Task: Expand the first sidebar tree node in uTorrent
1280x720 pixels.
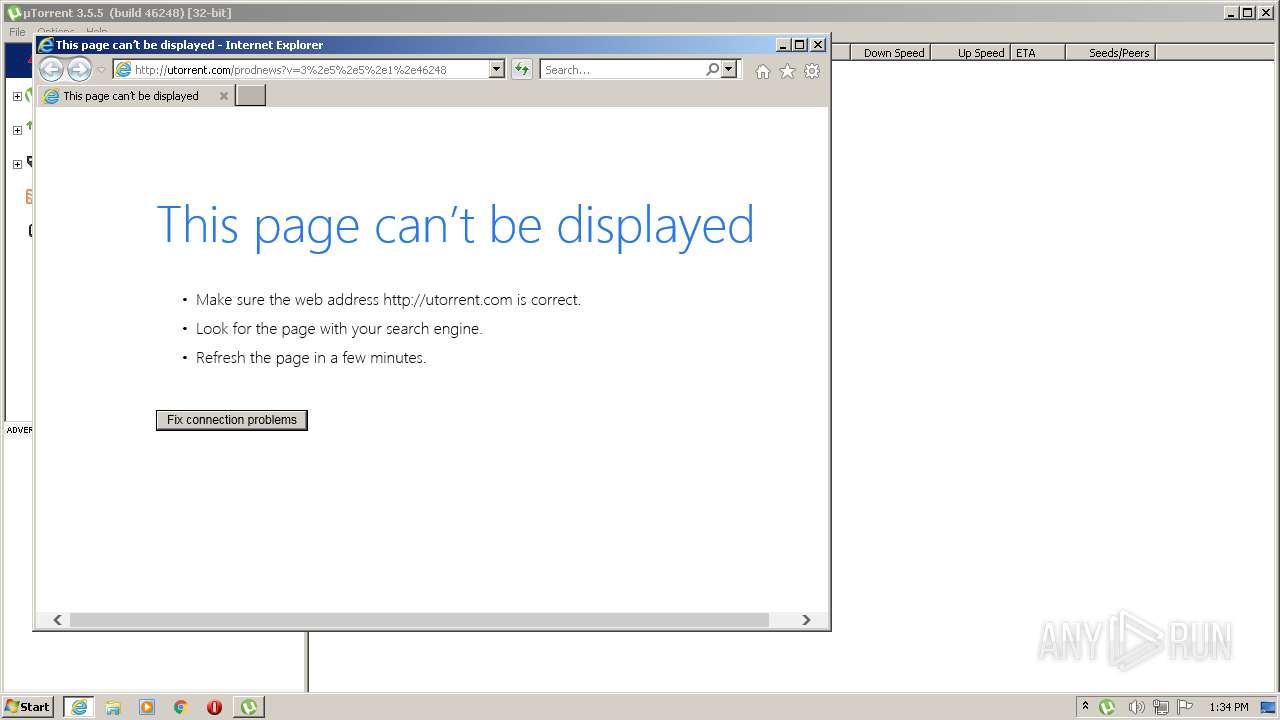Action: [17, 96]
